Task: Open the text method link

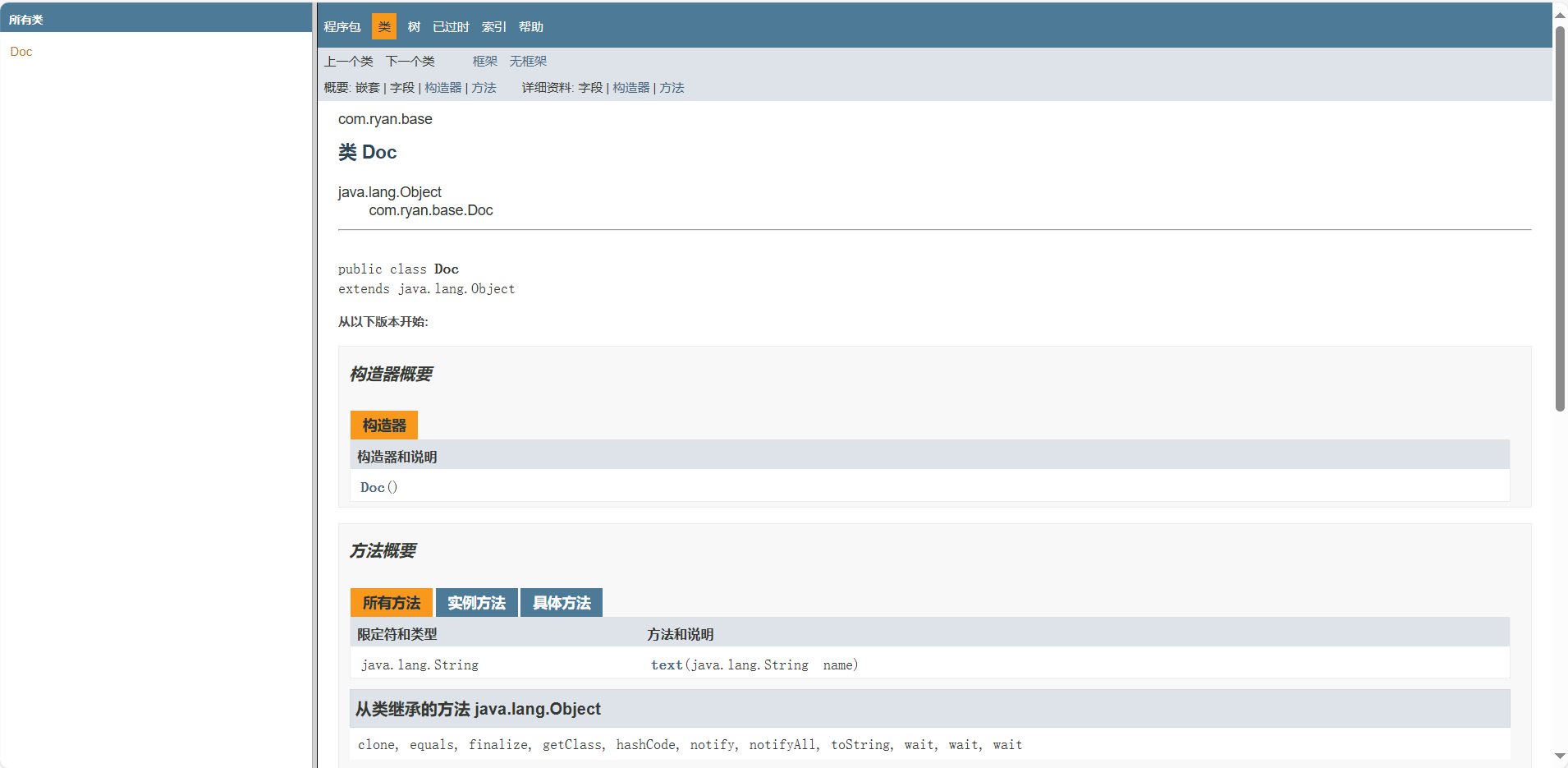Action: [667, 665]
